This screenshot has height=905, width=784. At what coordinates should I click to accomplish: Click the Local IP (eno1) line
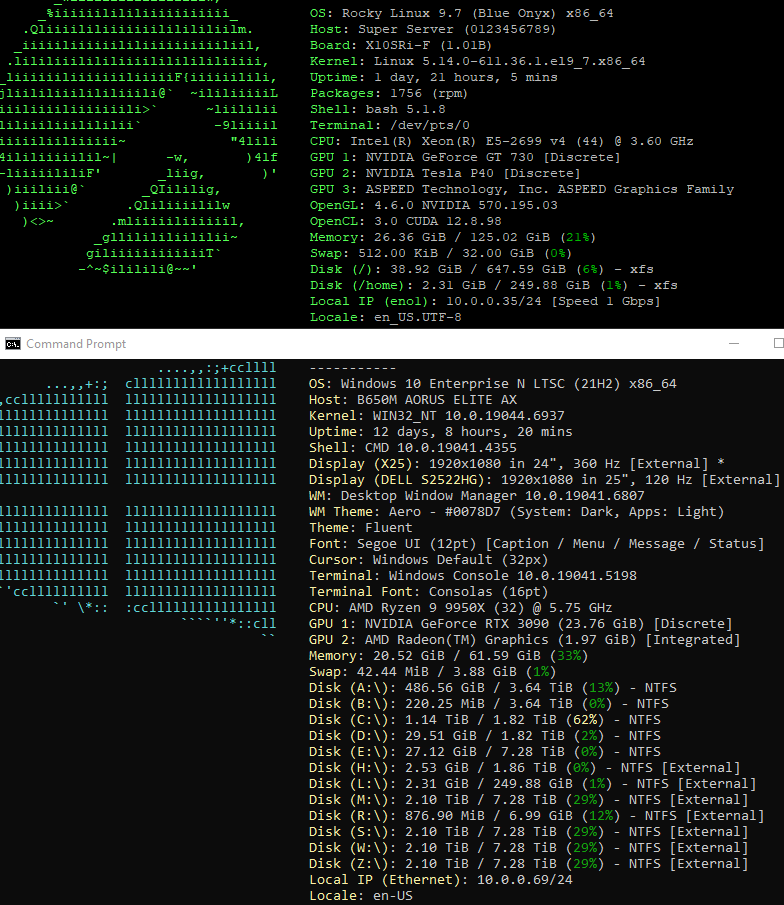[x=485, y=301]
